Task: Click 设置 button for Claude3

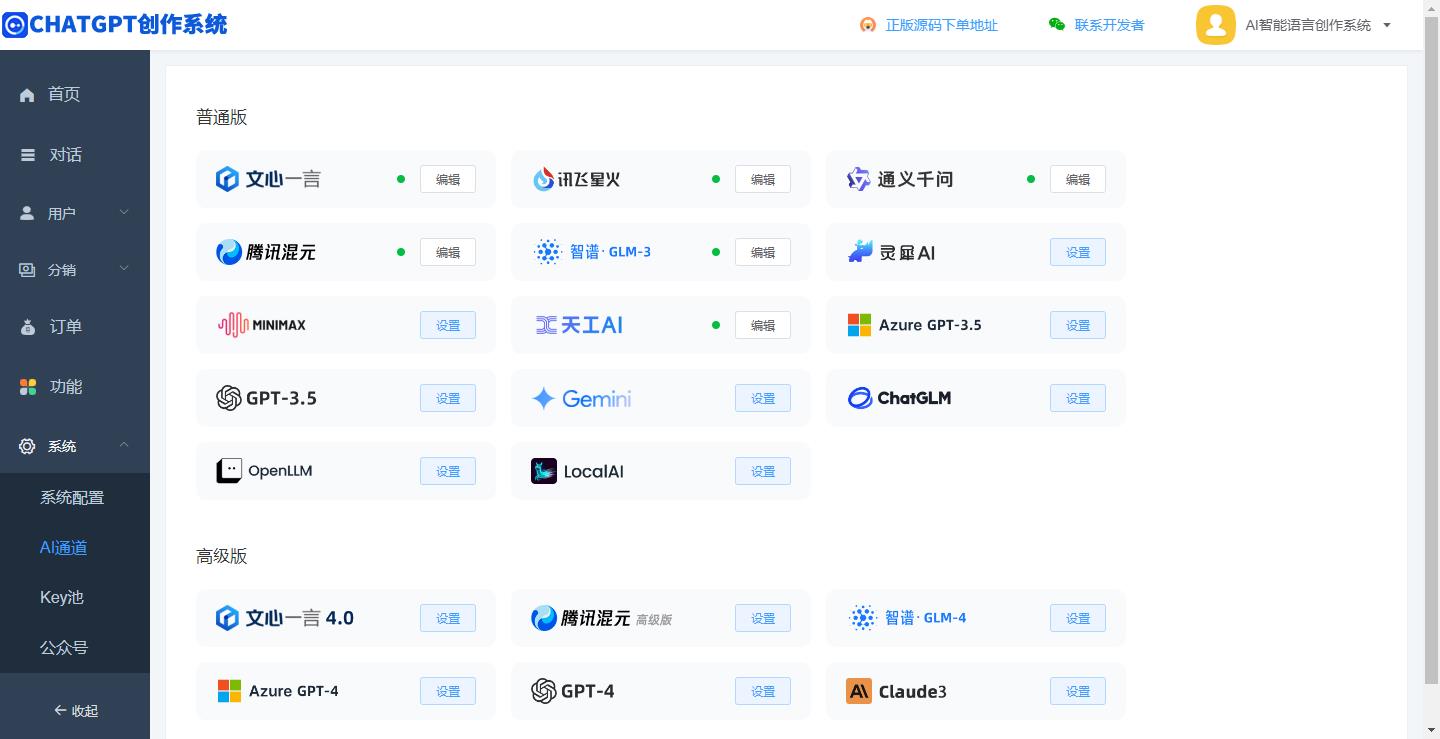Action: [x=1078, y=691]
